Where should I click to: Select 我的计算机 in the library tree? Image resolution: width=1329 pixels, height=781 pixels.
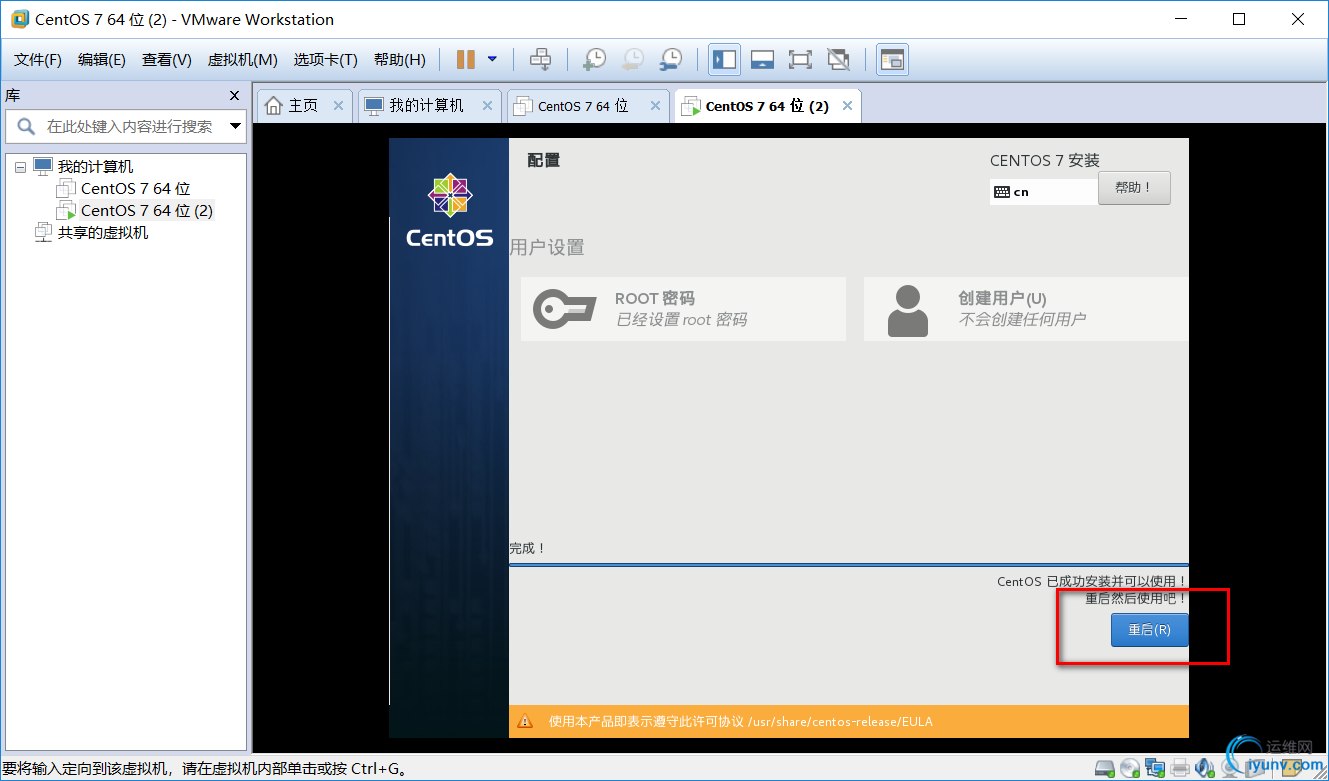95,167
